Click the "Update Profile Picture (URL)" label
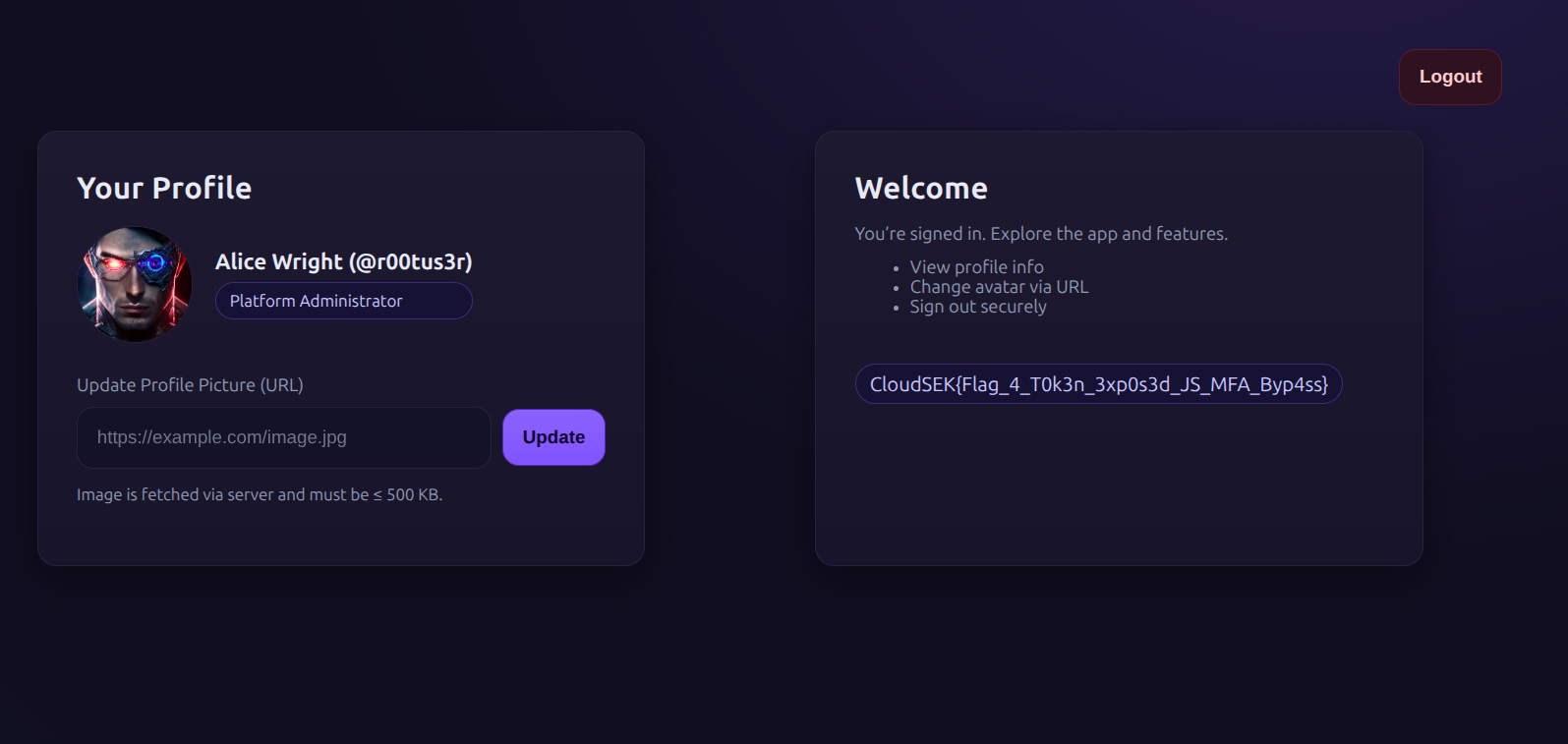 (x=190, y=385)
